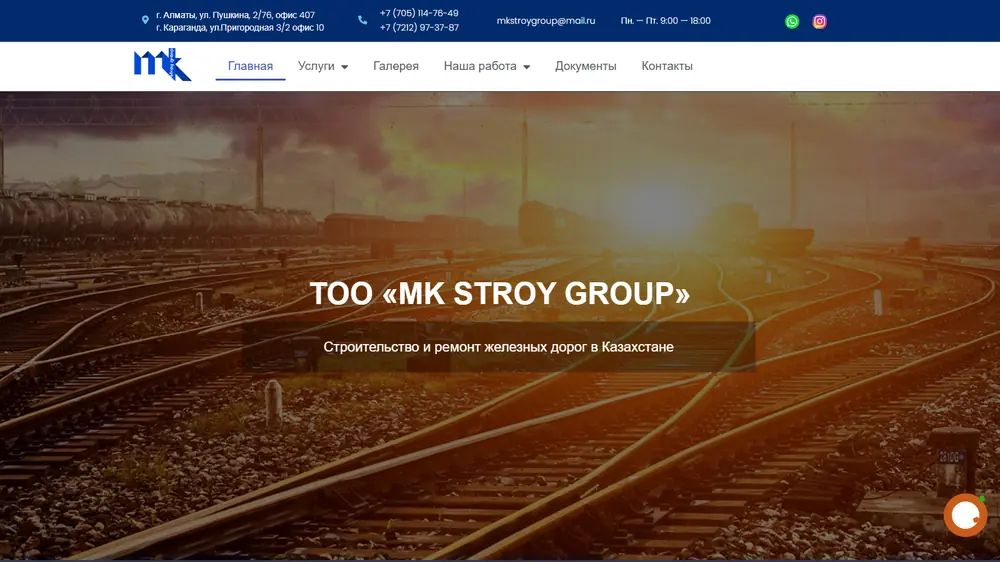Click the phone handset icon
Viewport: 1000px width, 562px height.
(362, 20)
